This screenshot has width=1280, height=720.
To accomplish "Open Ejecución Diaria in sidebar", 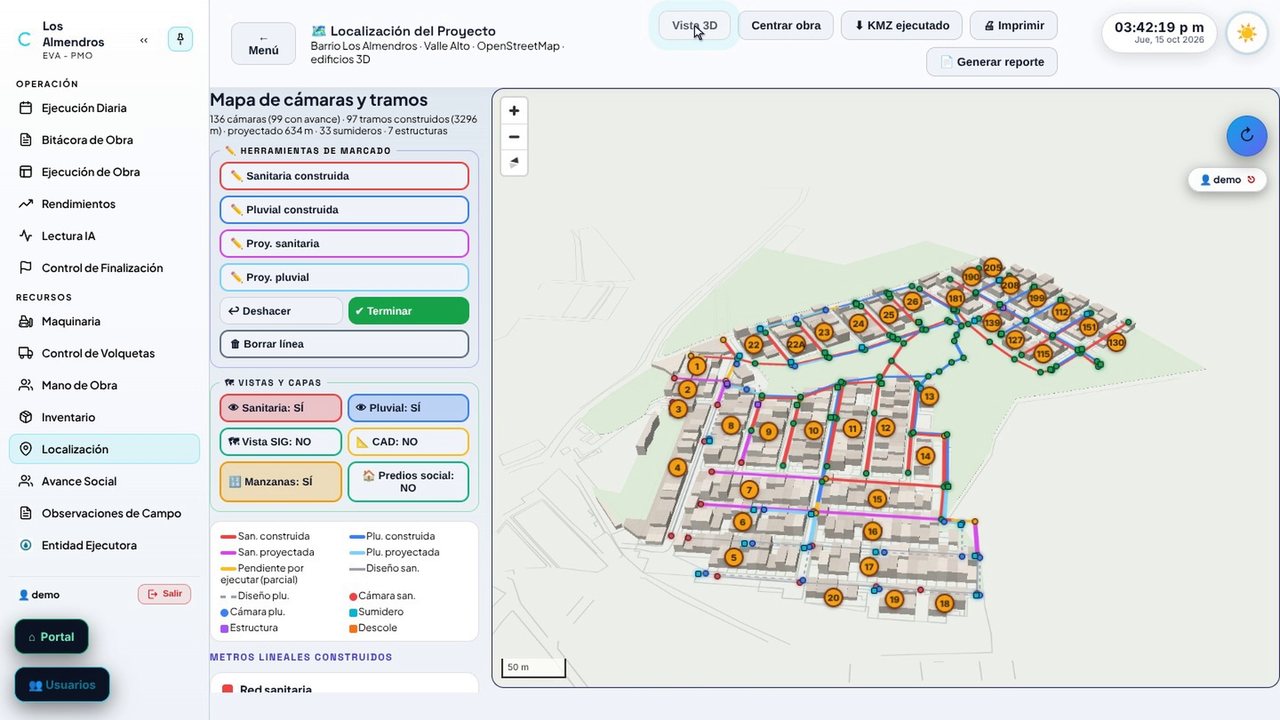I will click(104, 108).
